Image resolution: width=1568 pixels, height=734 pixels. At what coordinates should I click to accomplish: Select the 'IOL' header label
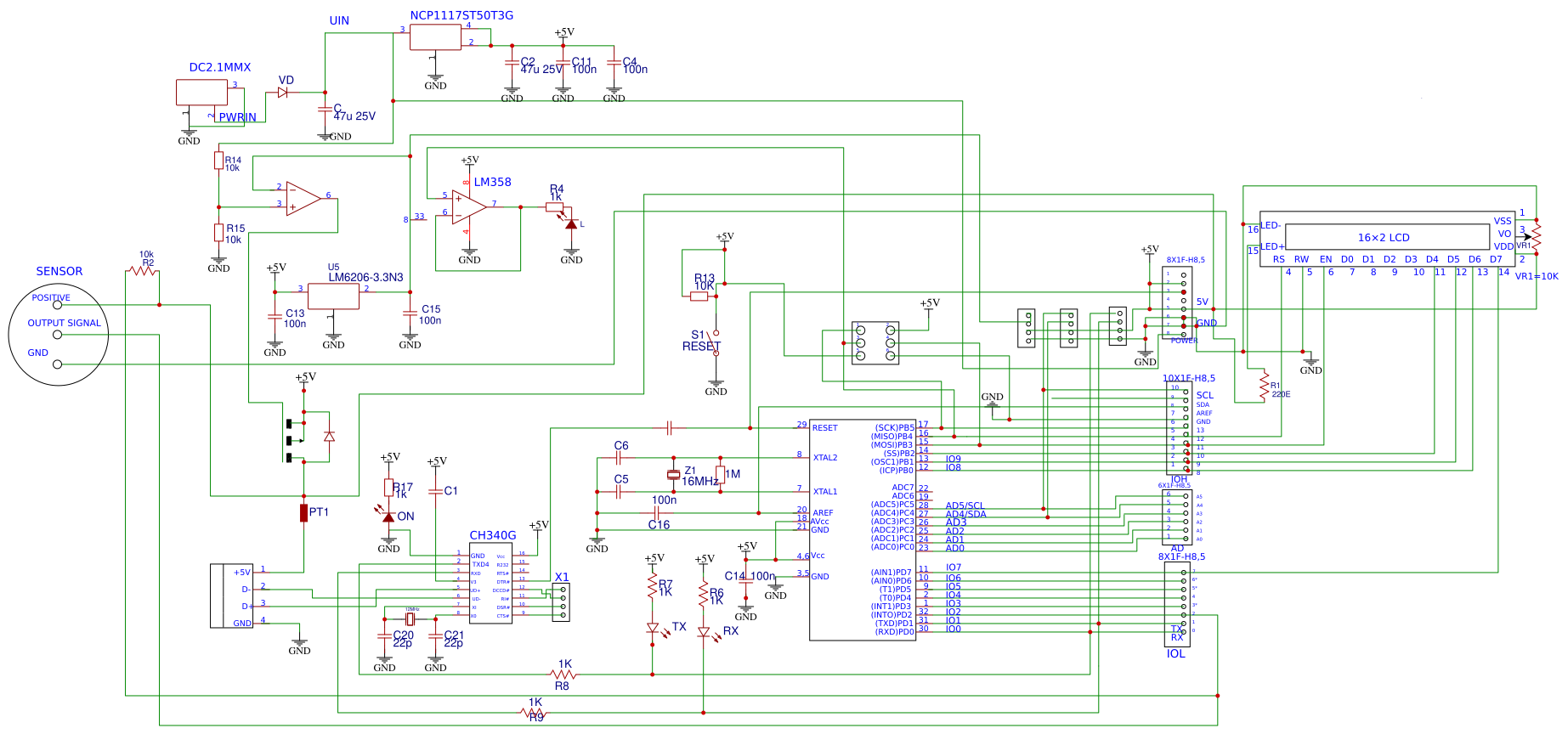(x=1175, y=653)
